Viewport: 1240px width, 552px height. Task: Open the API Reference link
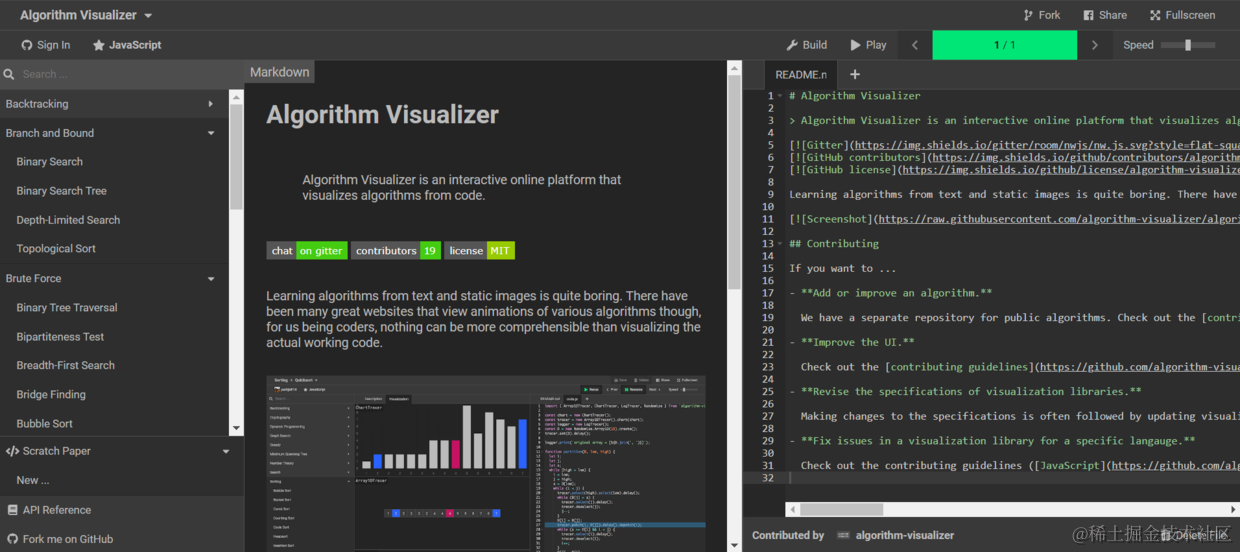[57, 510]
